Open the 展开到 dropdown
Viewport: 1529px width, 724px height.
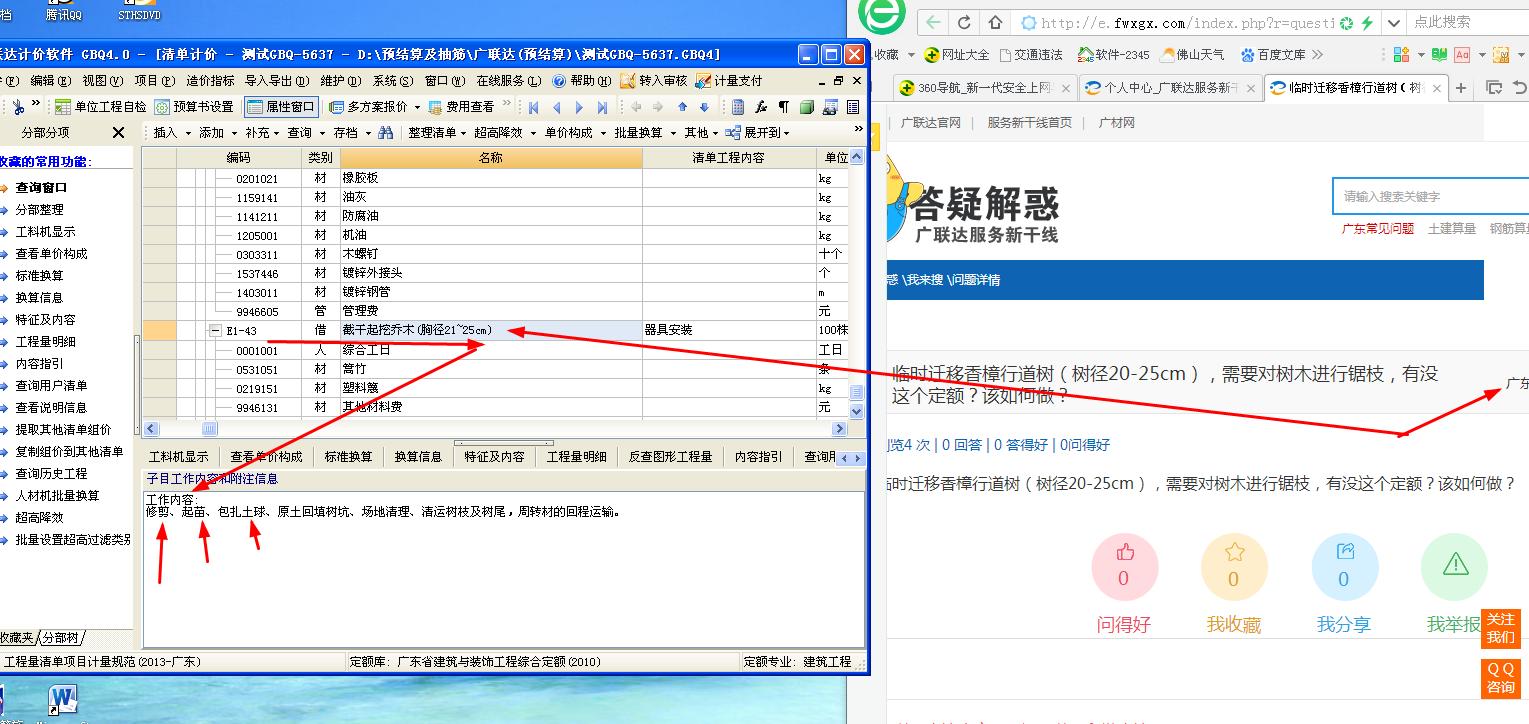tap(758, 132)
